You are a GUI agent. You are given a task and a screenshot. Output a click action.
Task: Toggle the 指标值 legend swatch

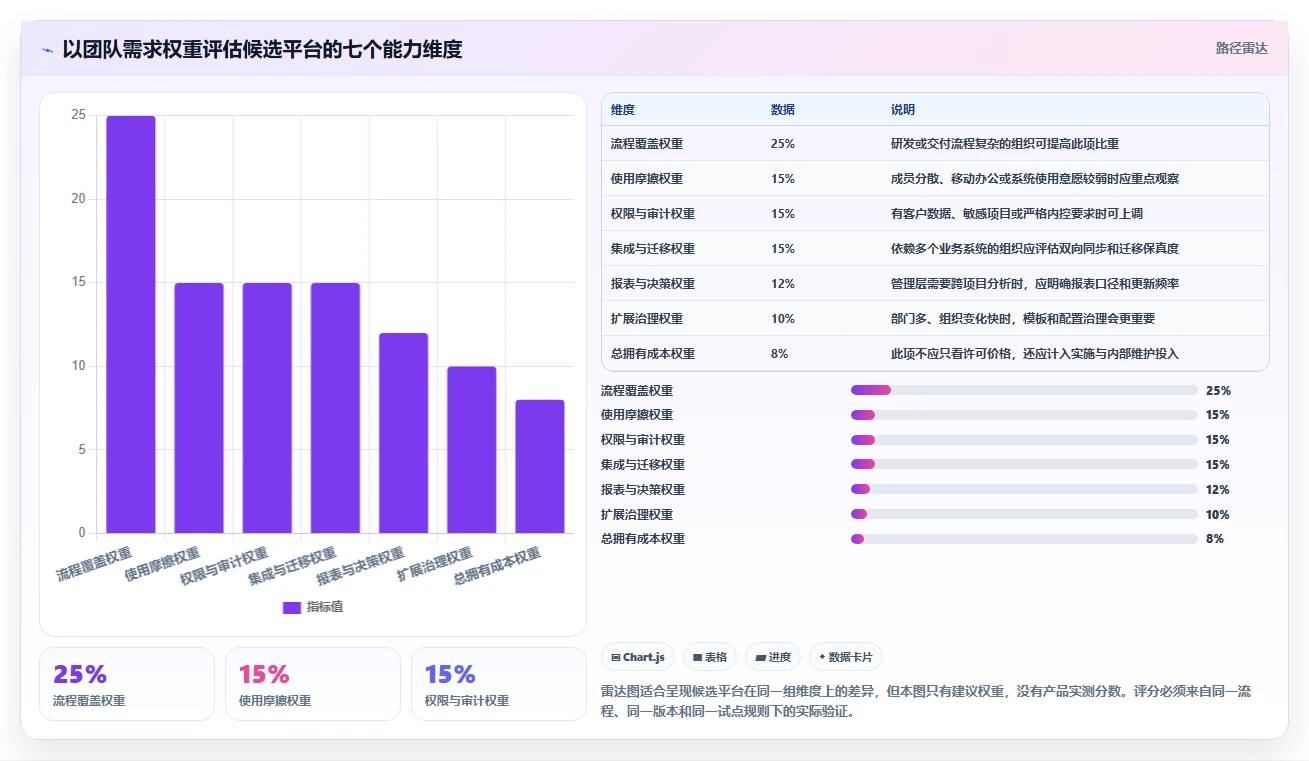pyautogui.click(x=292, y=607)
